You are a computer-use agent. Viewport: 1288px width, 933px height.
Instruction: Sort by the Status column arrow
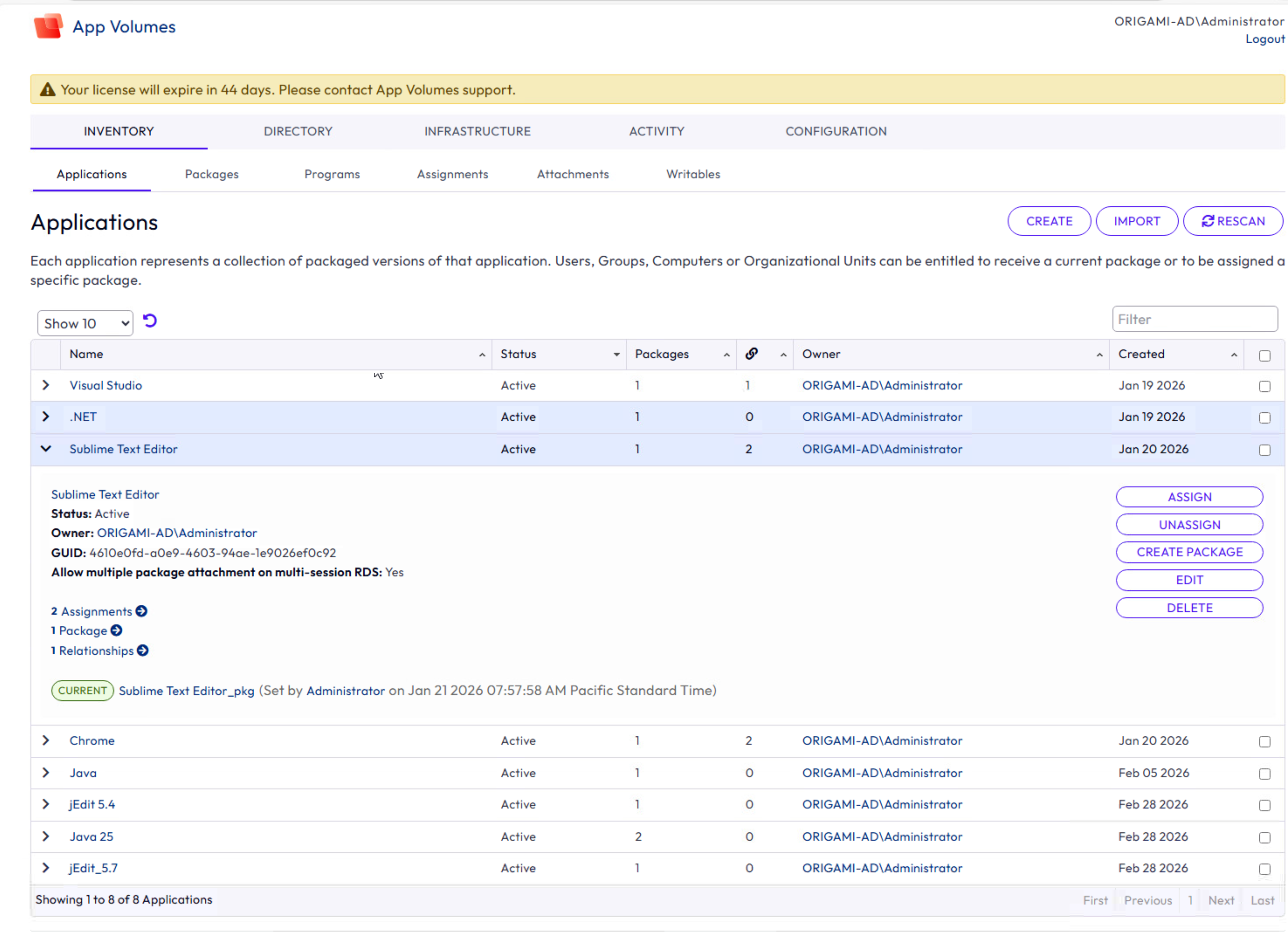(x=617, y=355)
